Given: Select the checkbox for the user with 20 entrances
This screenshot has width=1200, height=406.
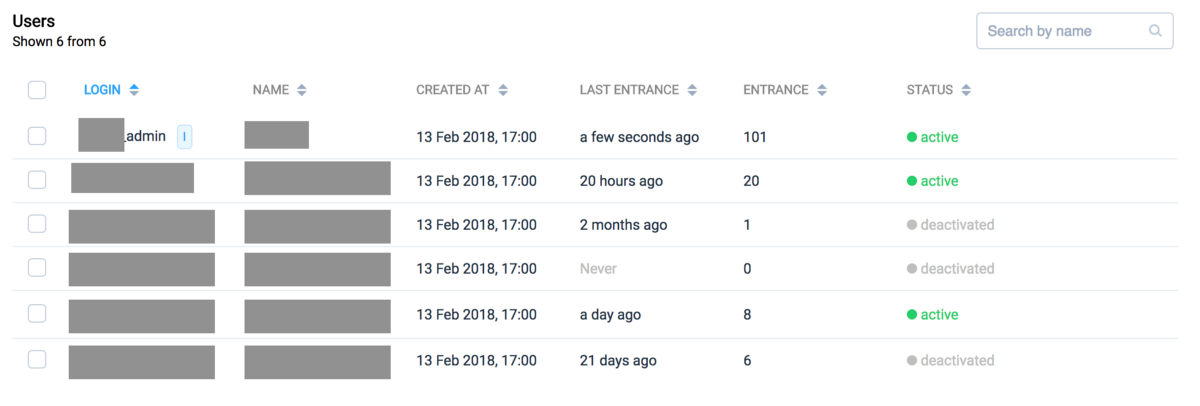Looking at the screenshot, I should pos(37,180).
